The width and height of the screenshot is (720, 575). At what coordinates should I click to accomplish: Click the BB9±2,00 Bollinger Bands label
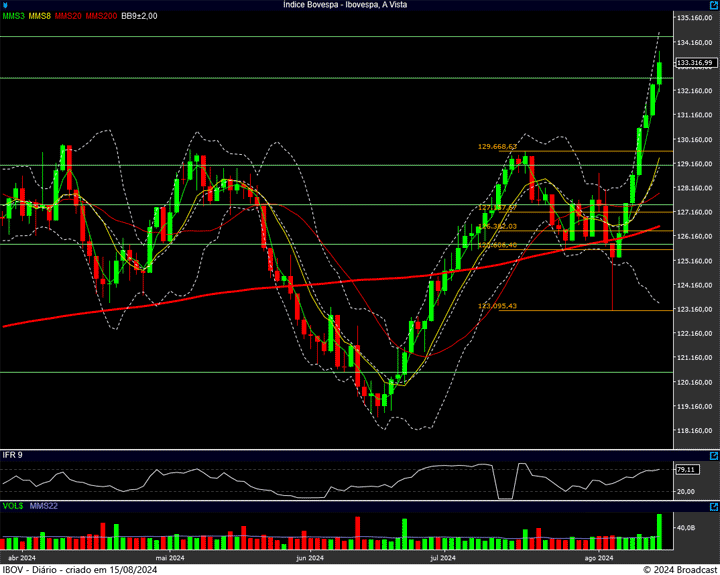139,17
